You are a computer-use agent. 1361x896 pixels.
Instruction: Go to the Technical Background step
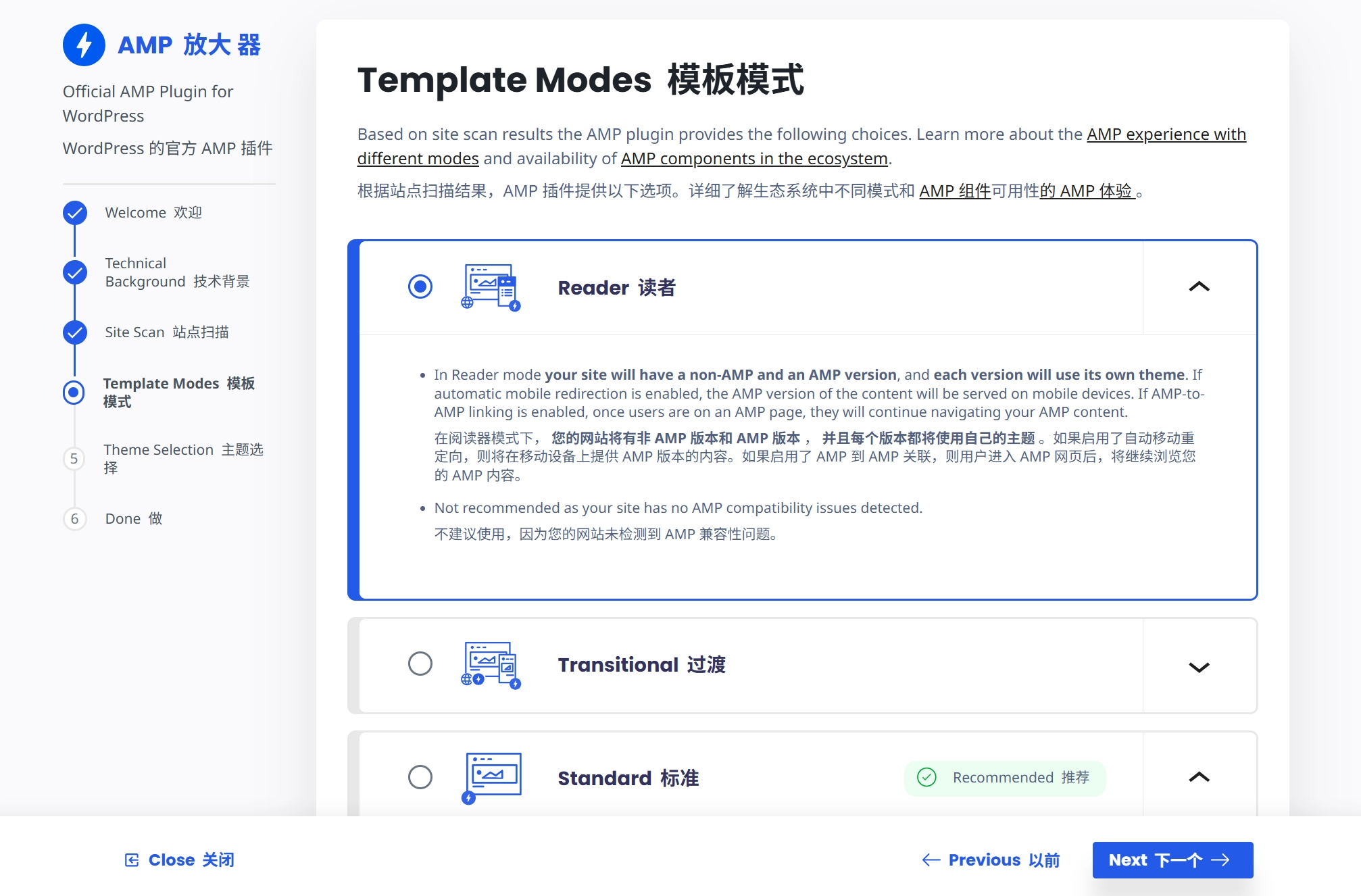pos(177,272)
